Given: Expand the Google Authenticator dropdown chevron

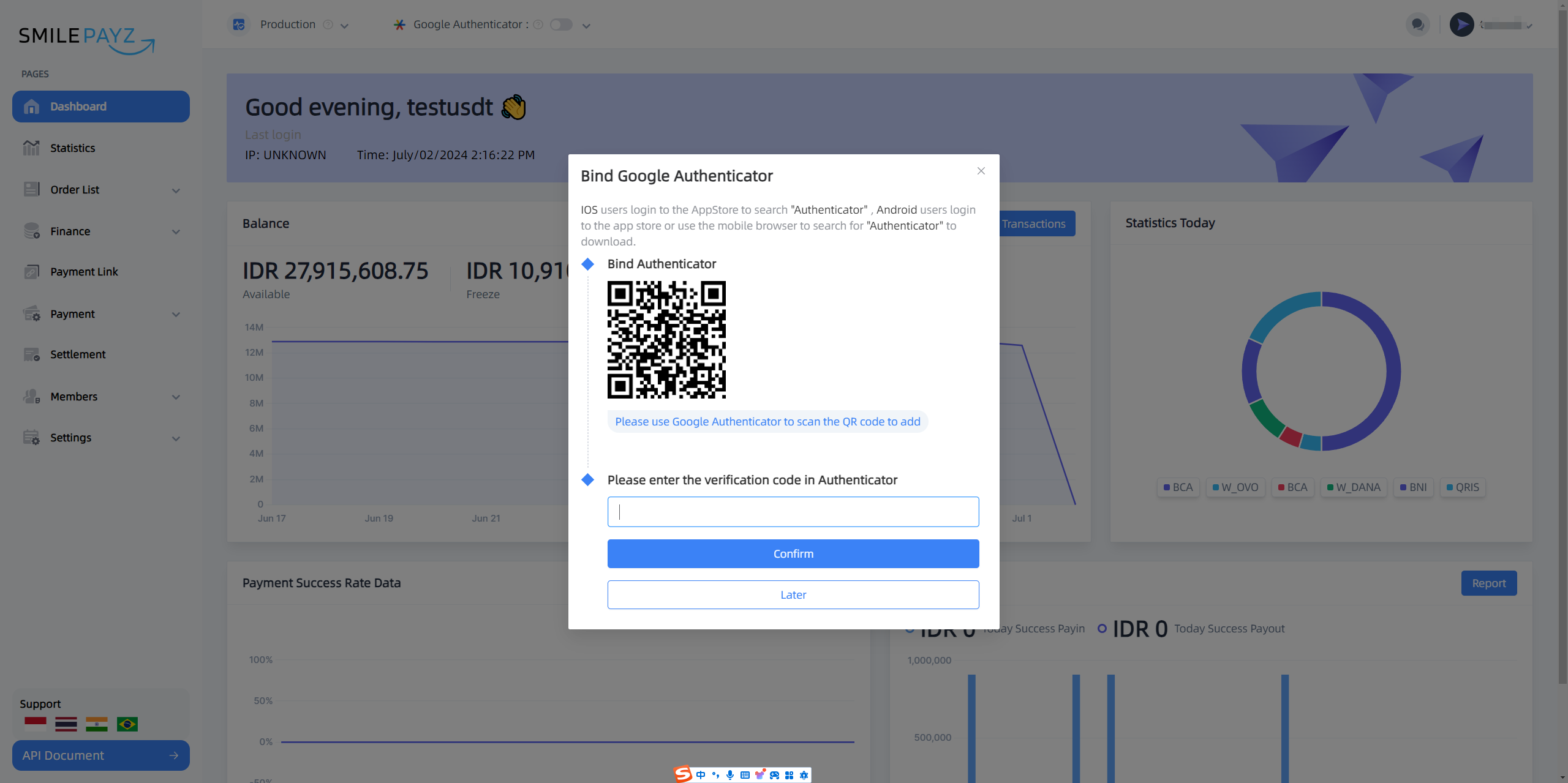Looking at the screenshot, I should point(586,26).
